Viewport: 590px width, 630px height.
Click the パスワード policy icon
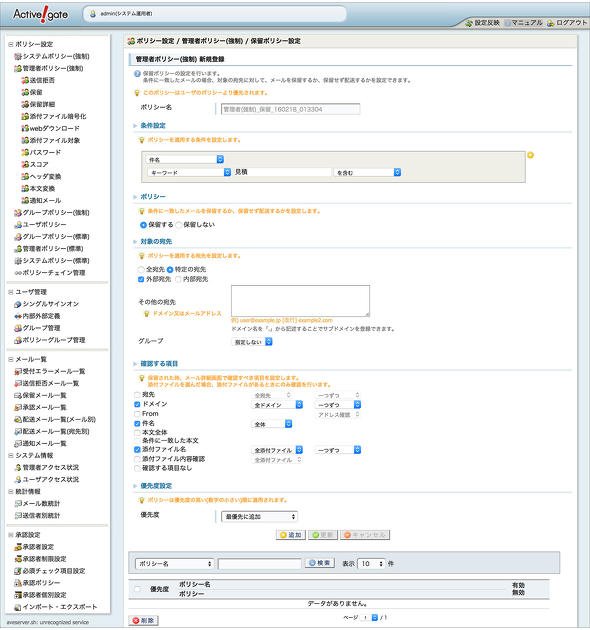pyautogui.click(x=25, y=153)
